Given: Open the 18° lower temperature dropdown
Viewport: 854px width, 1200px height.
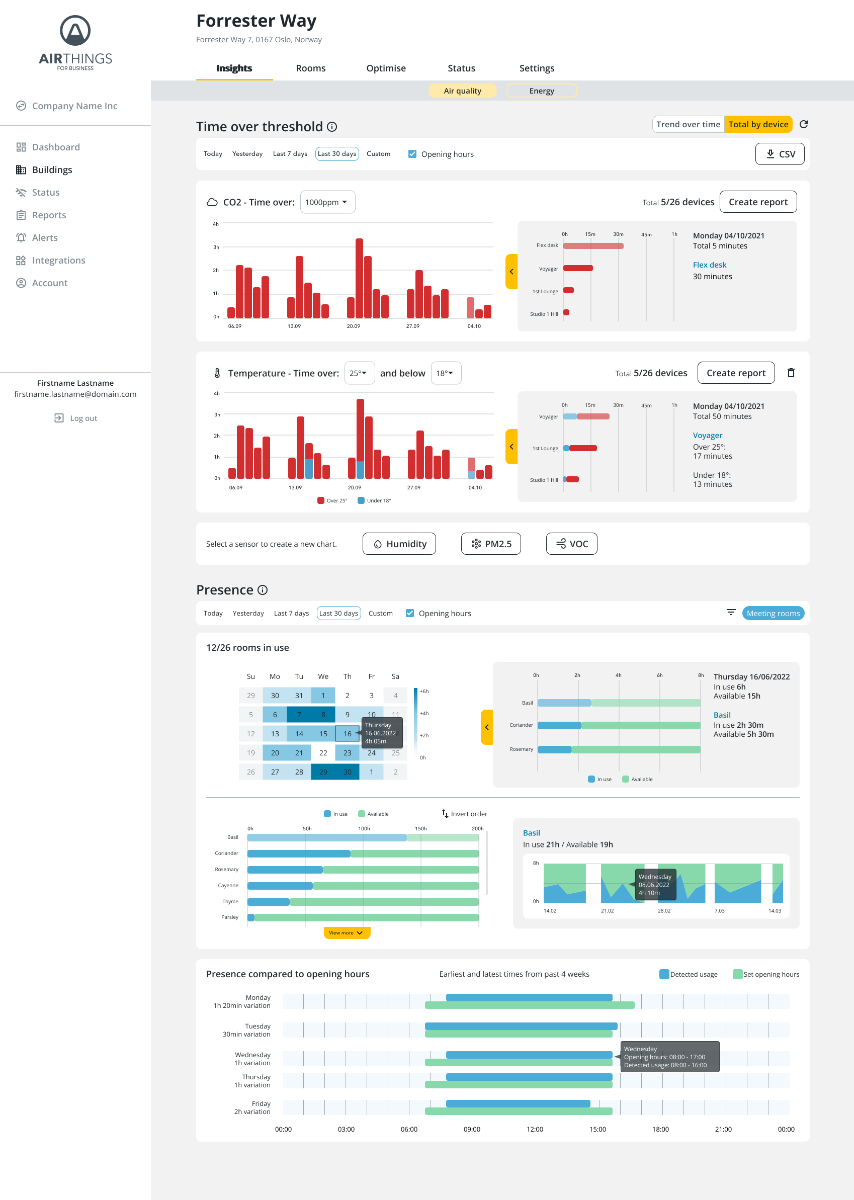Looking at the screenshot, I should pos(446,373).
